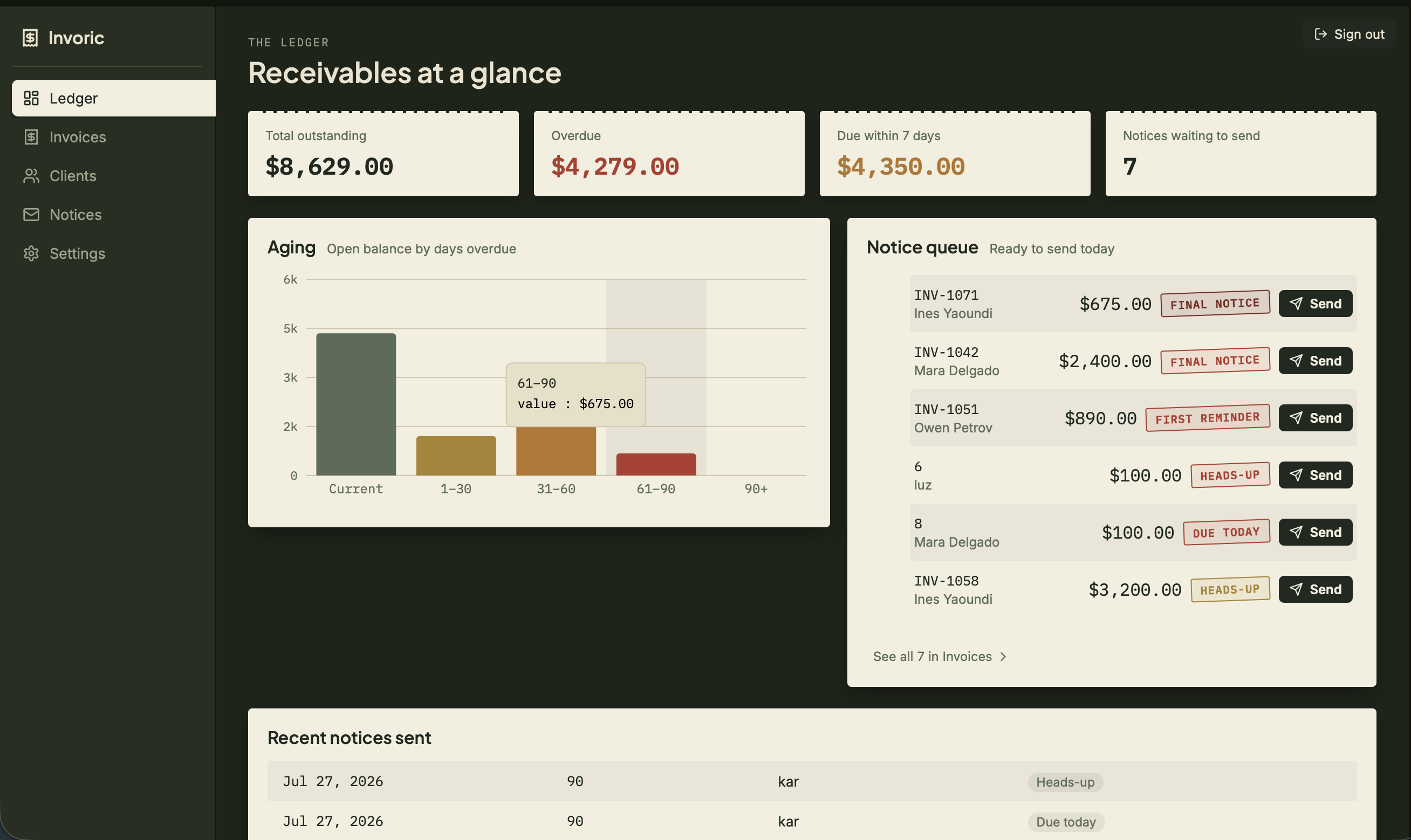Click the Settings gear icon in sidebar
The width and height of the screenshot is (1411, 840).
[31, 253]
